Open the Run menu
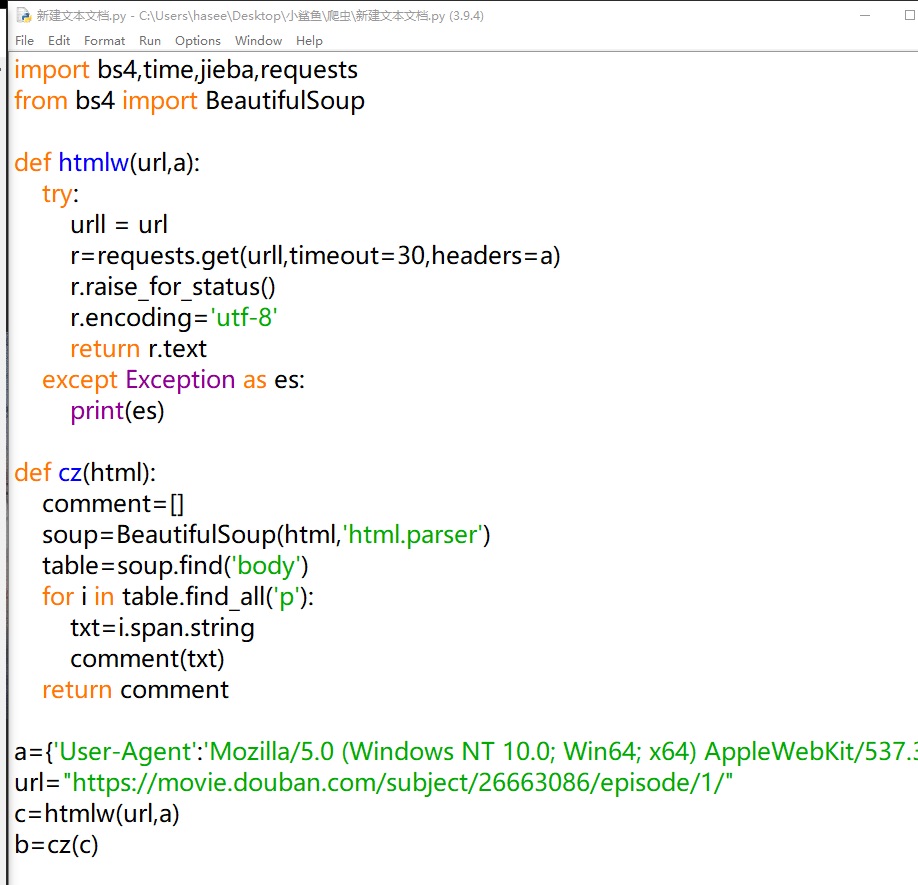The height and width of the screenshot is (885, 918). pos(150,41)
